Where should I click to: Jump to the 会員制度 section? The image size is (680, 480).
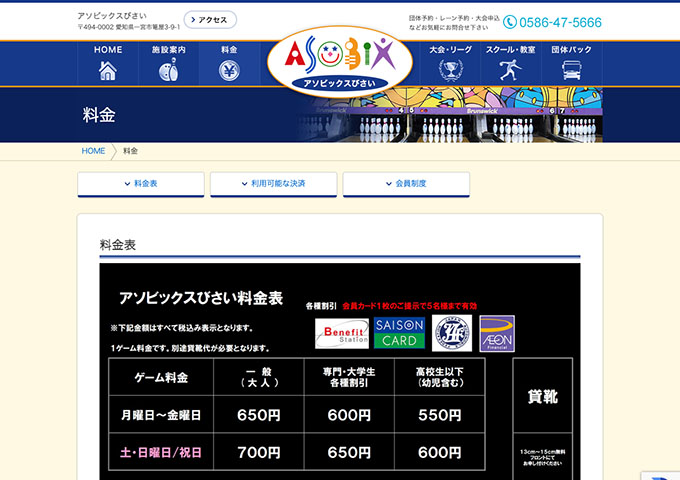coord(406,184)
